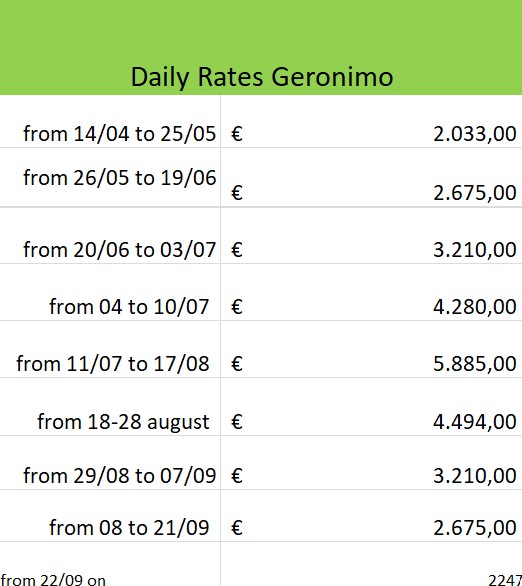522x586 pixels.
Task: Select the 3.210,00 cell in 29/08 row
Action: click(371, 463)
